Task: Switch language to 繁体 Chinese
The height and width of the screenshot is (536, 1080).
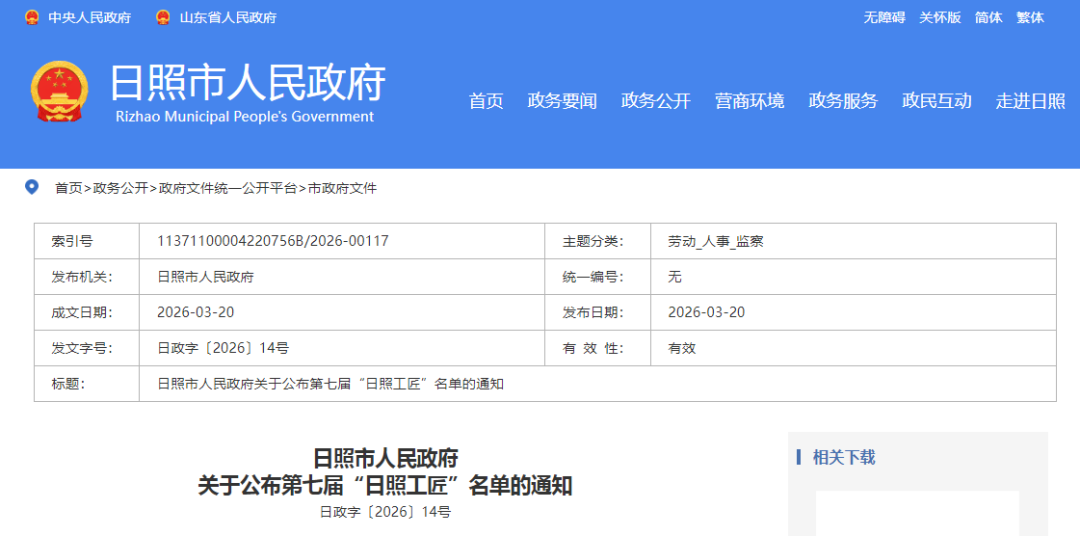Action: tap(1030, 17)
